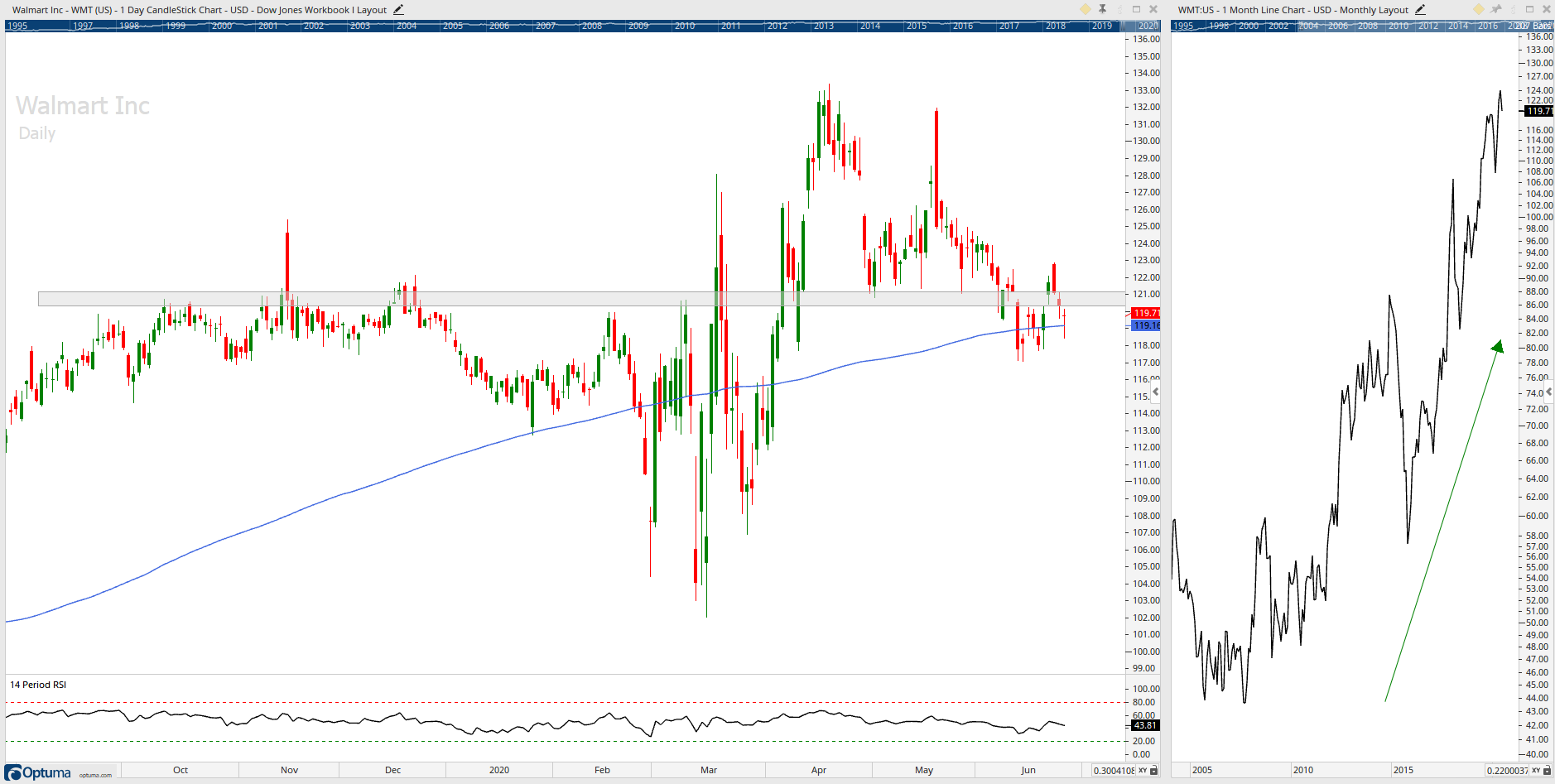
Task: Close the daily candlestick chart panel
Action: point(1153,9)
